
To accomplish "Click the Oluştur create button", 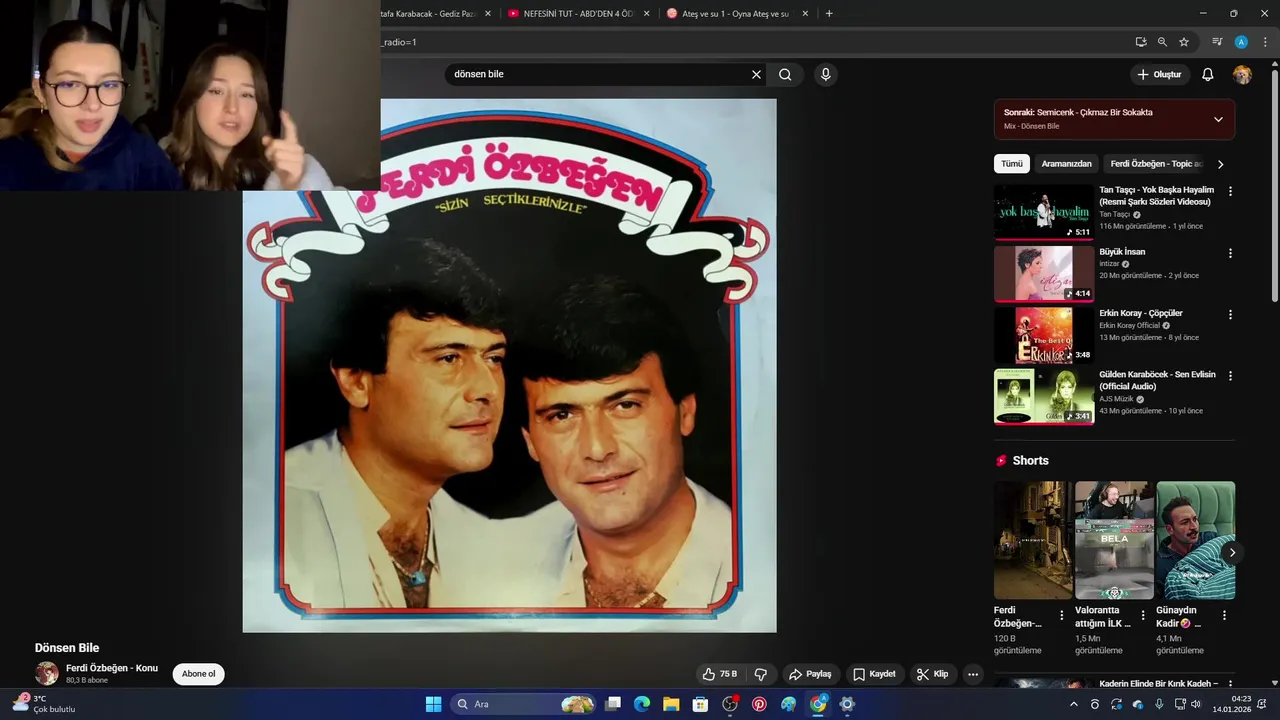I will coord(1159,74).
